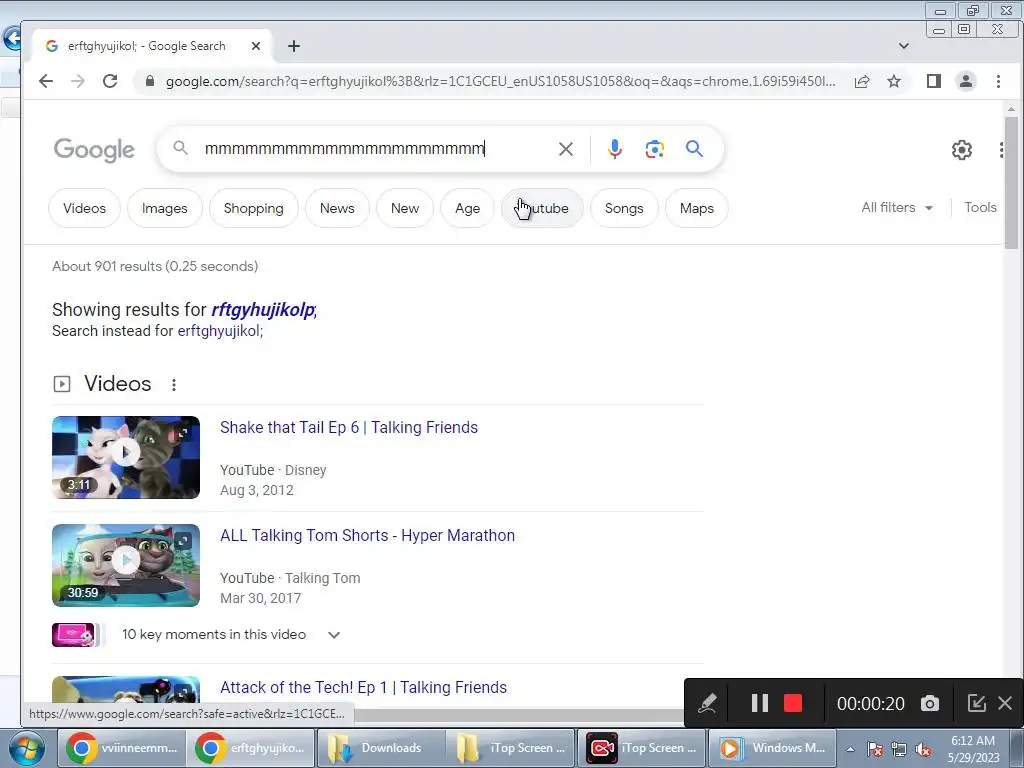The image size is (1024, 768).
Task: Select the New filter chip
Action: pyautogui.click(x=405, y=208)
